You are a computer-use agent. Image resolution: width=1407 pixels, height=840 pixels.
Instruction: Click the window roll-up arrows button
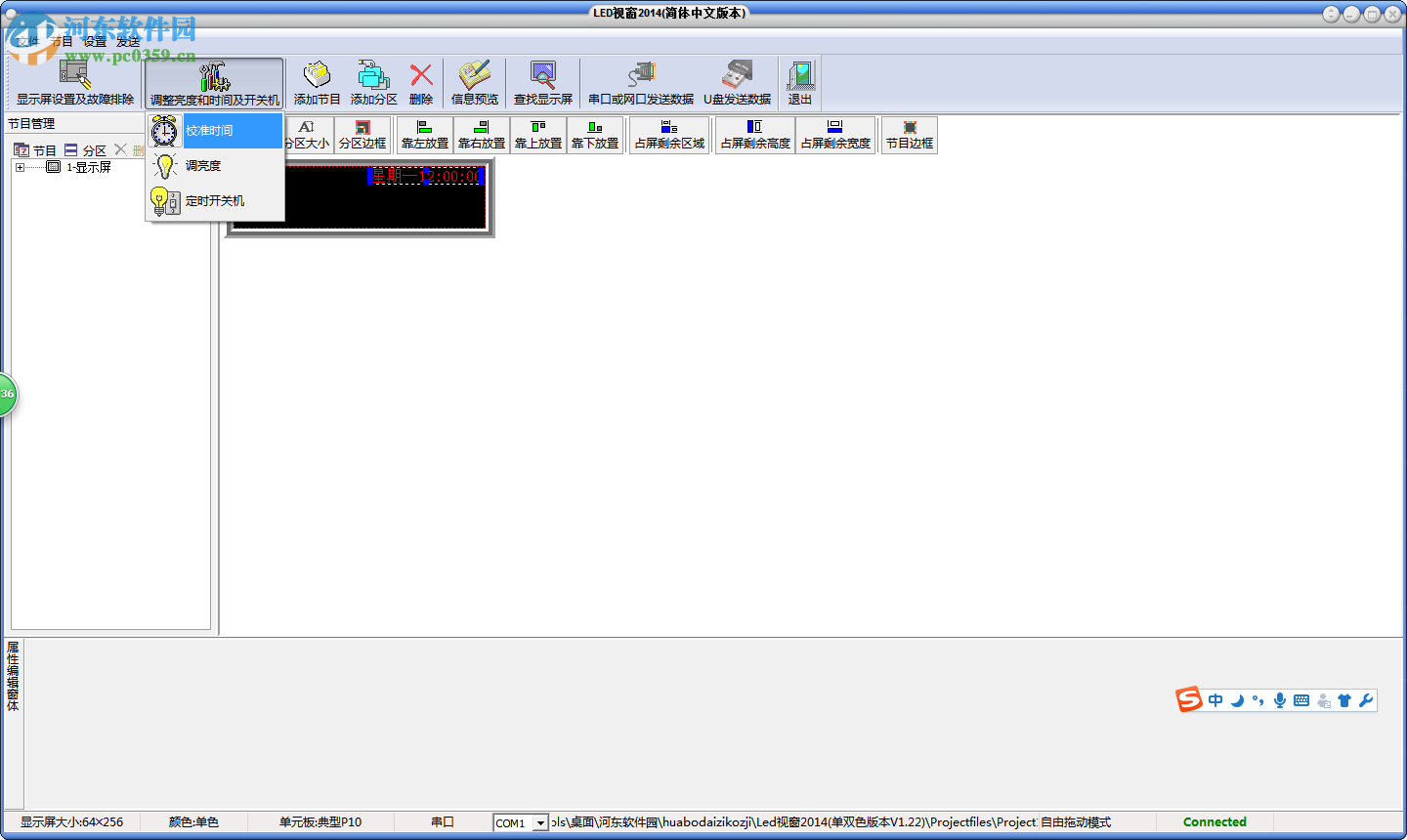coord(1332,14)
